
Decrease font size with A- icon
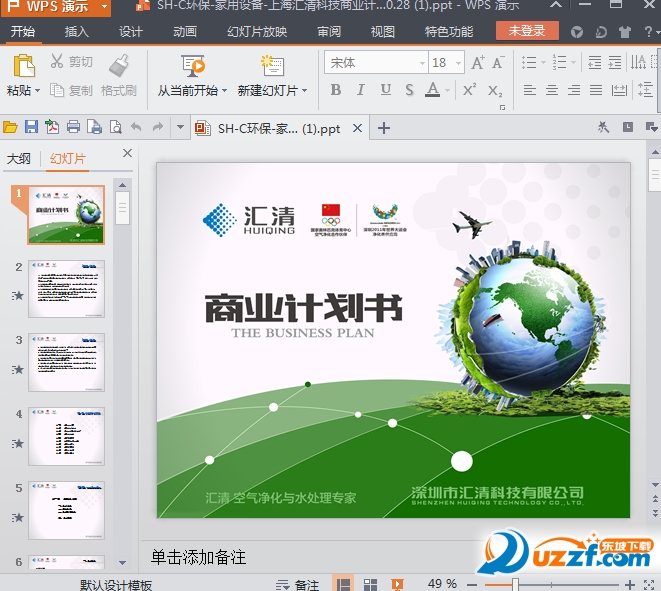[x=498, y=63]
